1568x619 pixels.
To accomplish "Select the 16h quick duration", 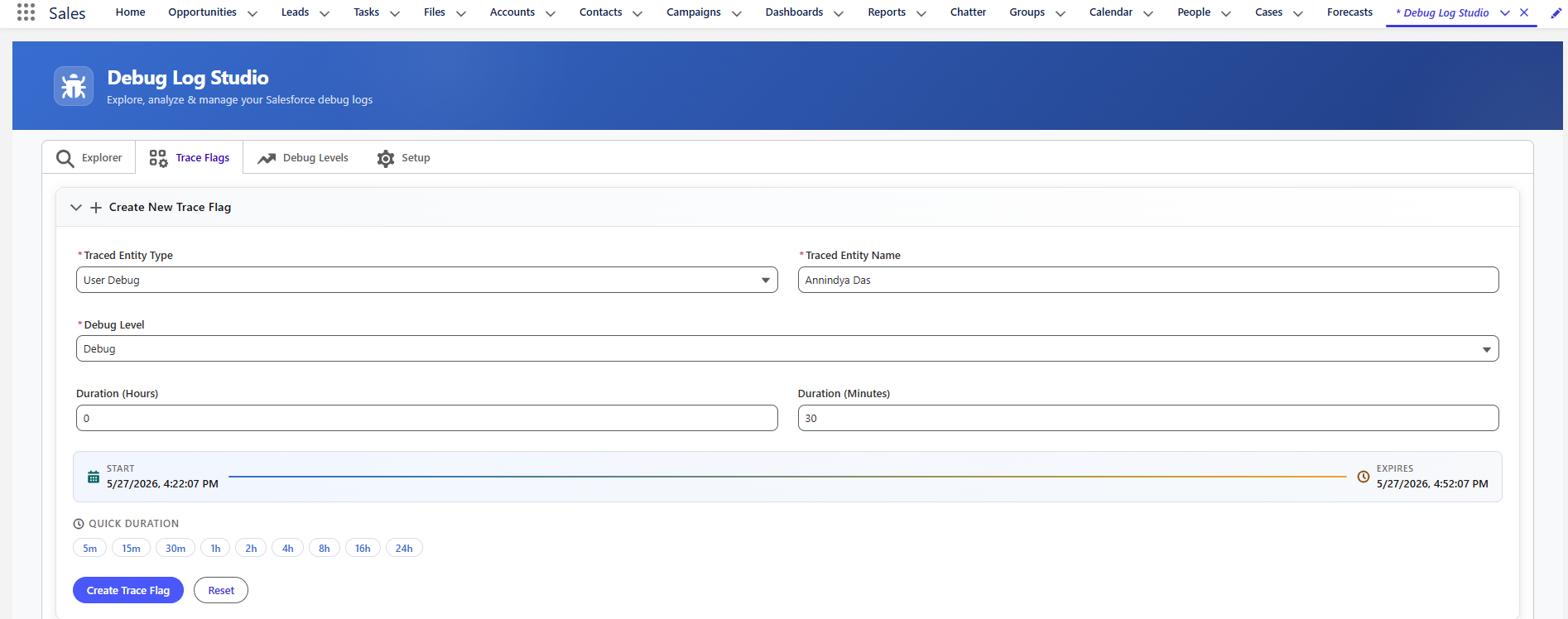I will click(363, 548).
